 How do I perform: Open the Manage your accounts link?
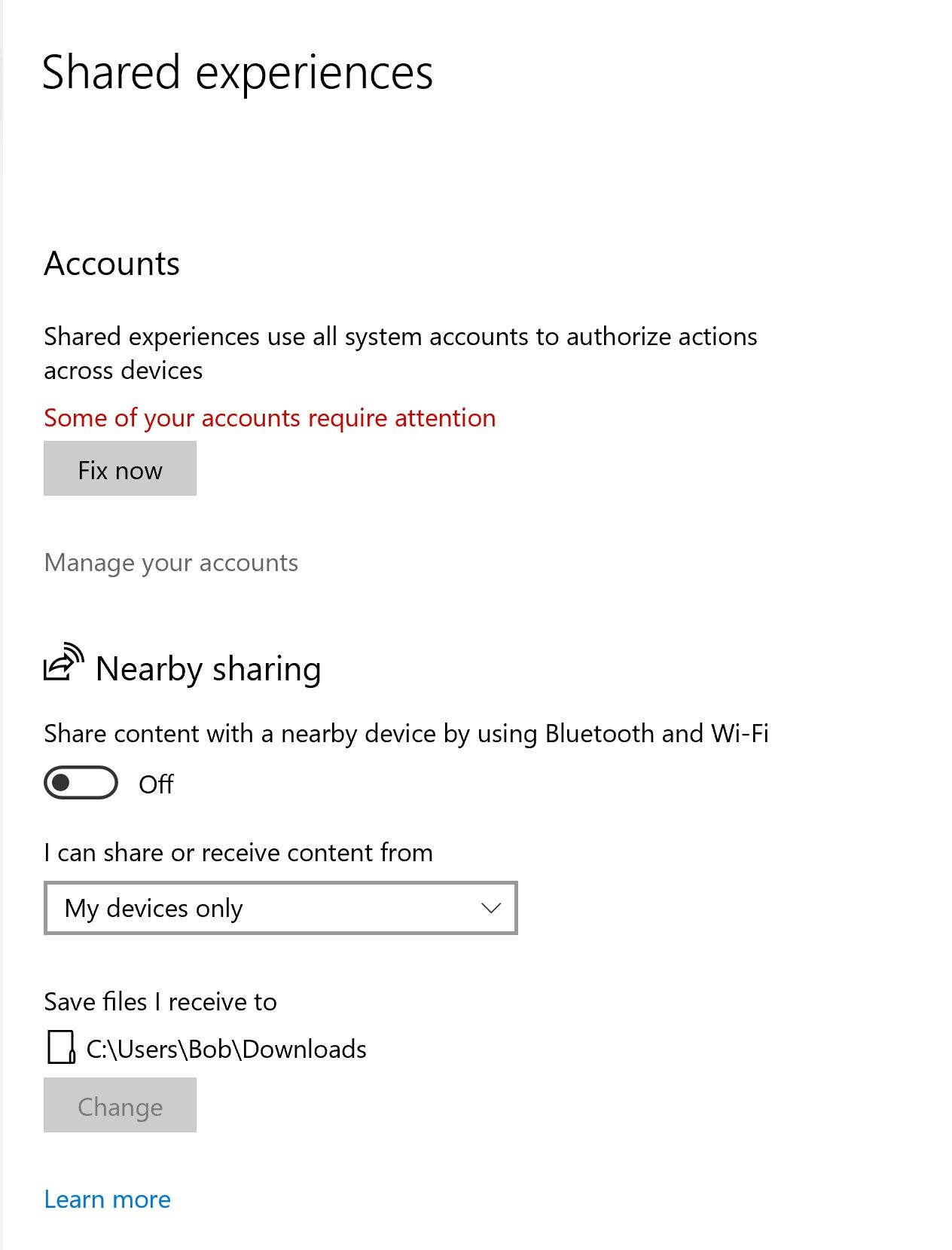click(171, 563)
